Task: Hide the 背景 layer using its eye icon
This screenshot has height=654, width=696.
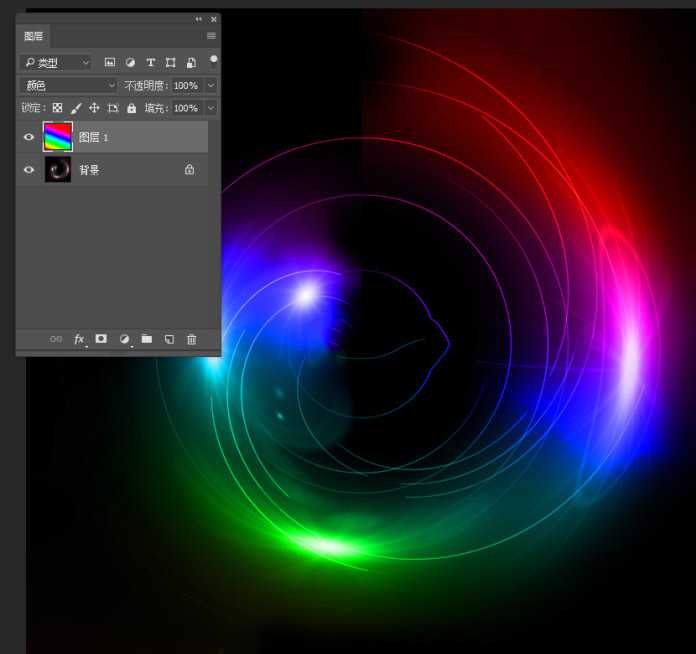Action: click(29, 170)
